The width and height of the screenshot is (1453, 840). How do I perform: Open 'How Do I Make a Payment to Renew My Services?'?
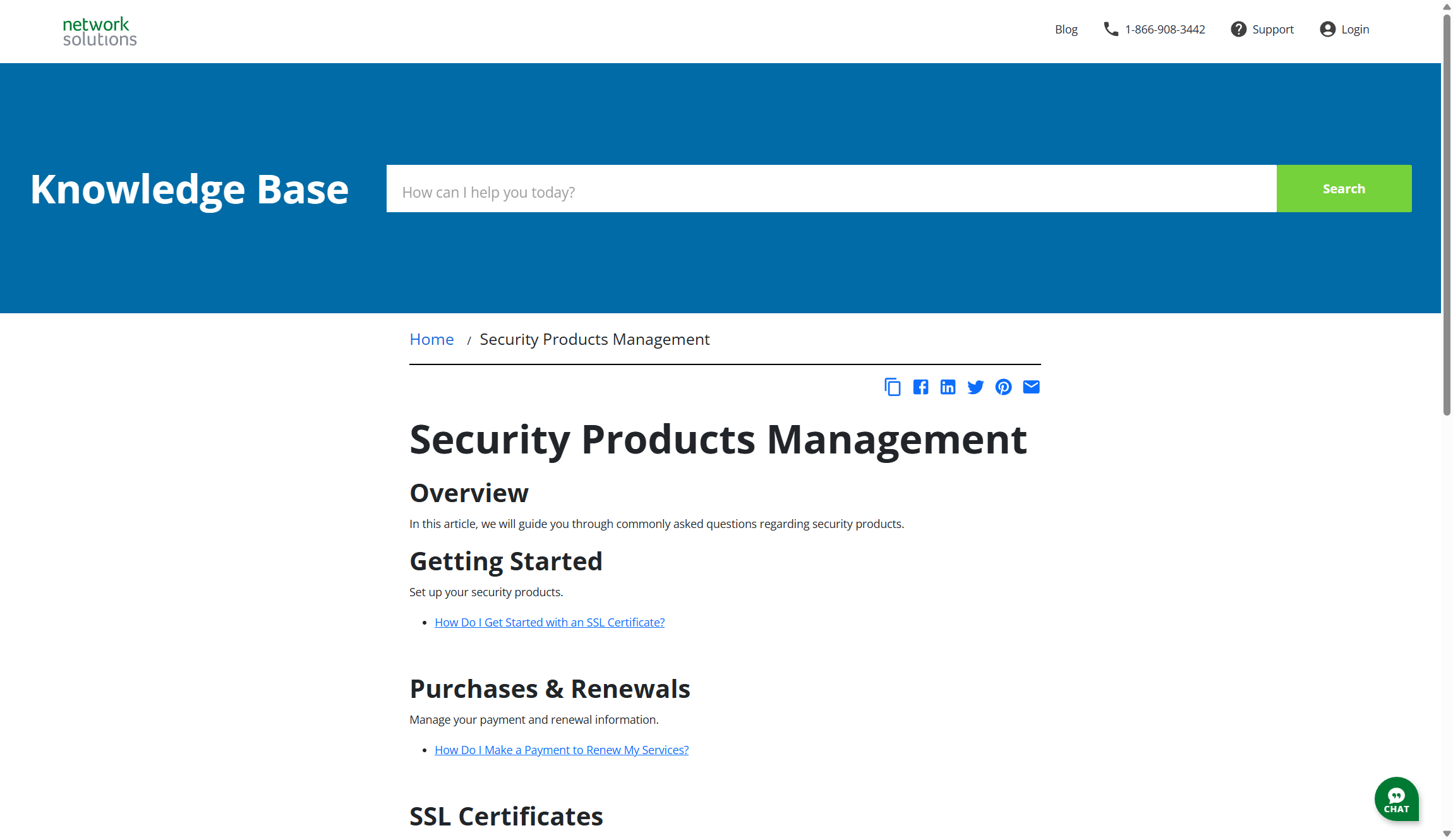tap(561, 750)
